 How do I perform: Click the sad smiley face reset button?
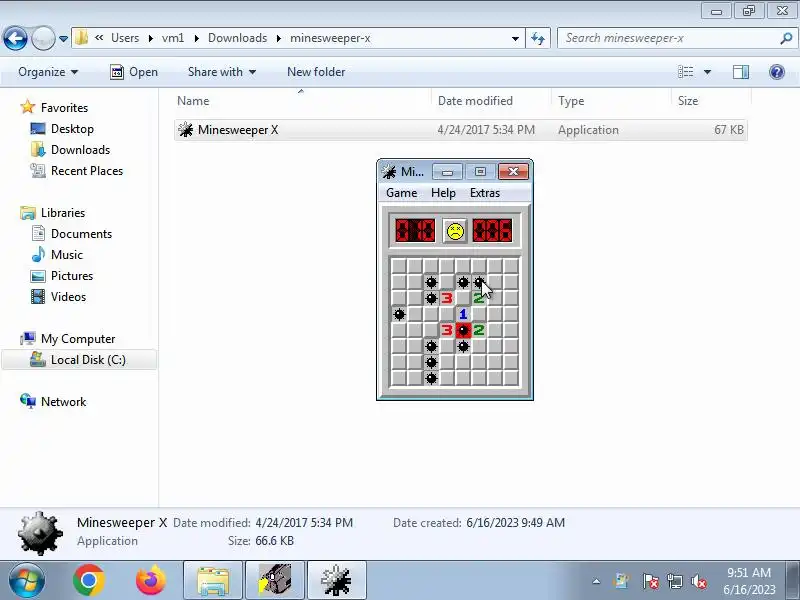[455, 231]
